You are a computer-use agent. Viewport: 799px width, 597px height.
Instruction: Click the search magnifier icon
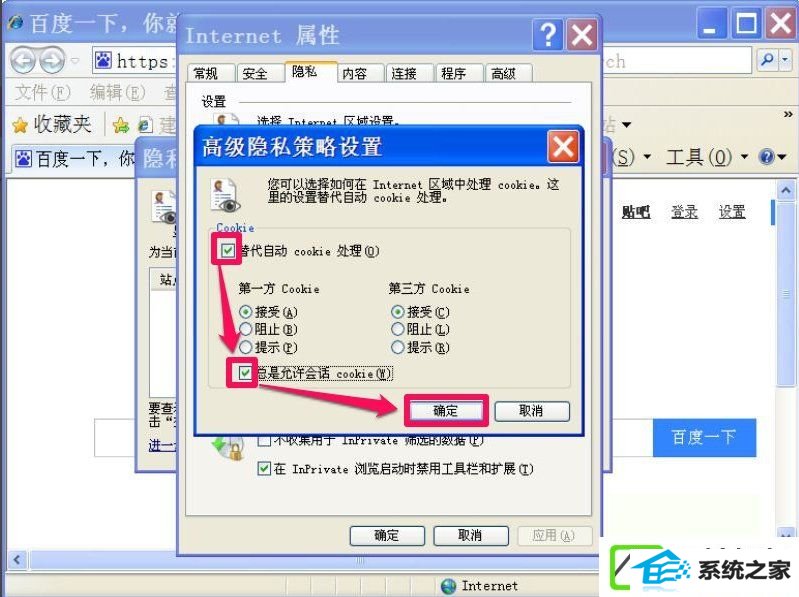coord(767,60)
